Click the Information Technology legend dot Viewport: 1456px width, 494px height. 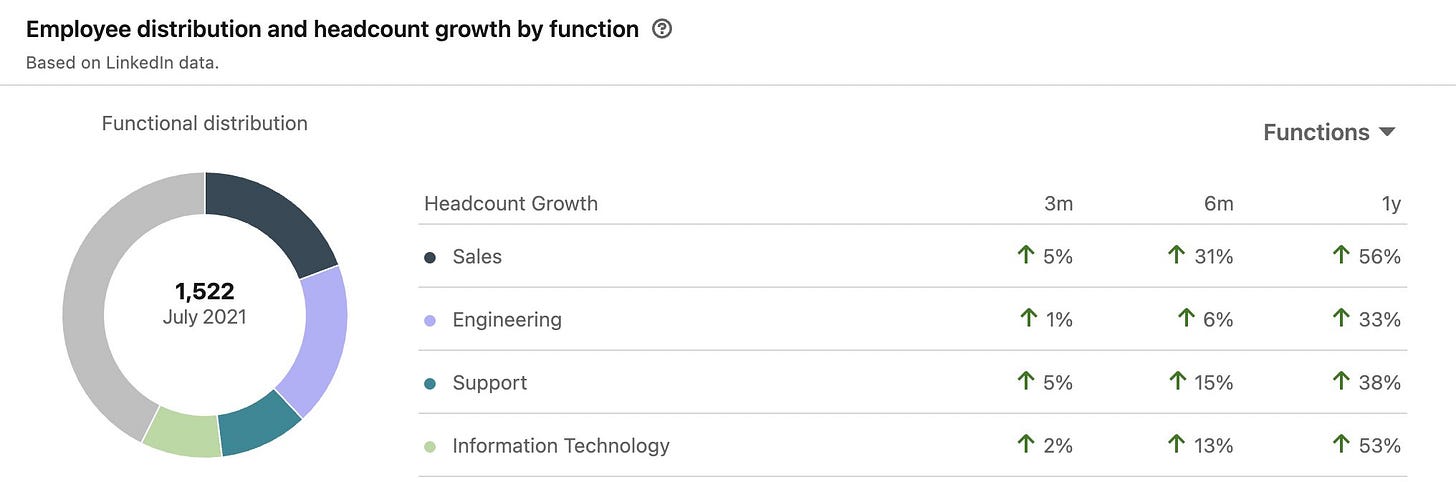[430, 446]
